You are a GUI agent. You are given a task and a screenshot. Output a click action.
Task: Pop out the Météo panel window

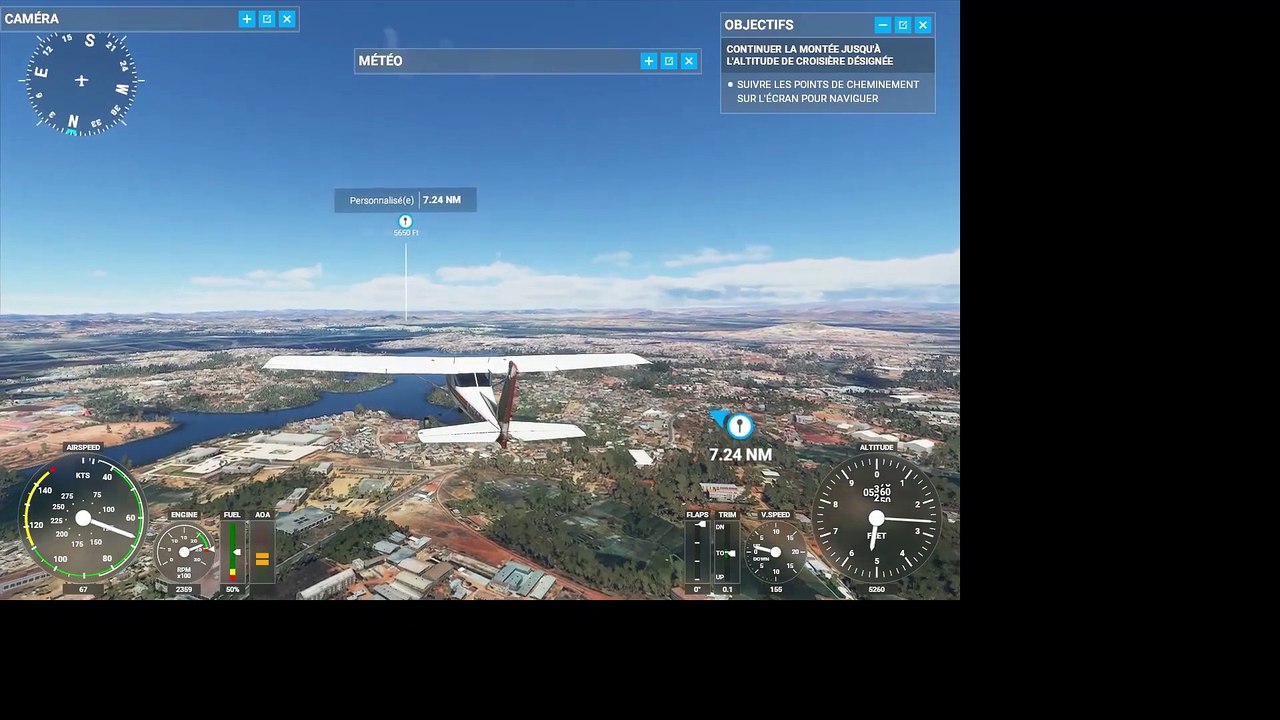click(669, 61)
